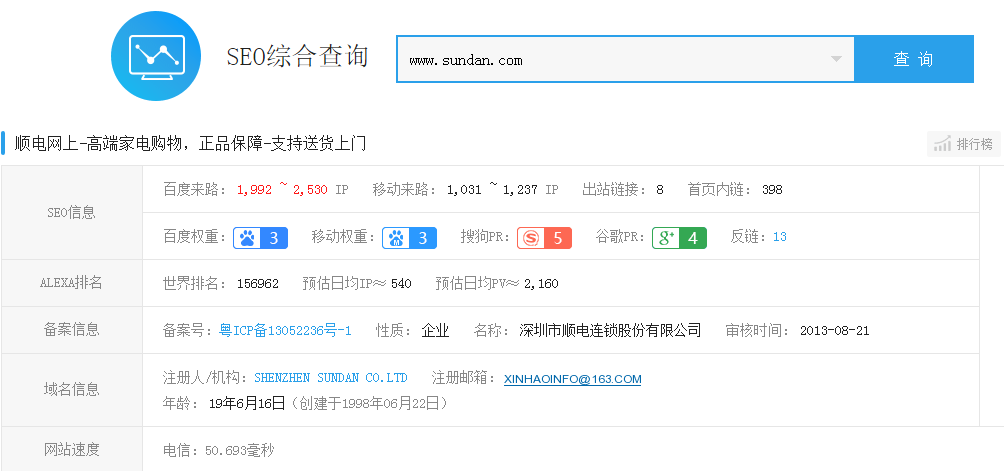1004x471 pixels.
Task: Click the 网站速度 row label
Action: (71, 450)
